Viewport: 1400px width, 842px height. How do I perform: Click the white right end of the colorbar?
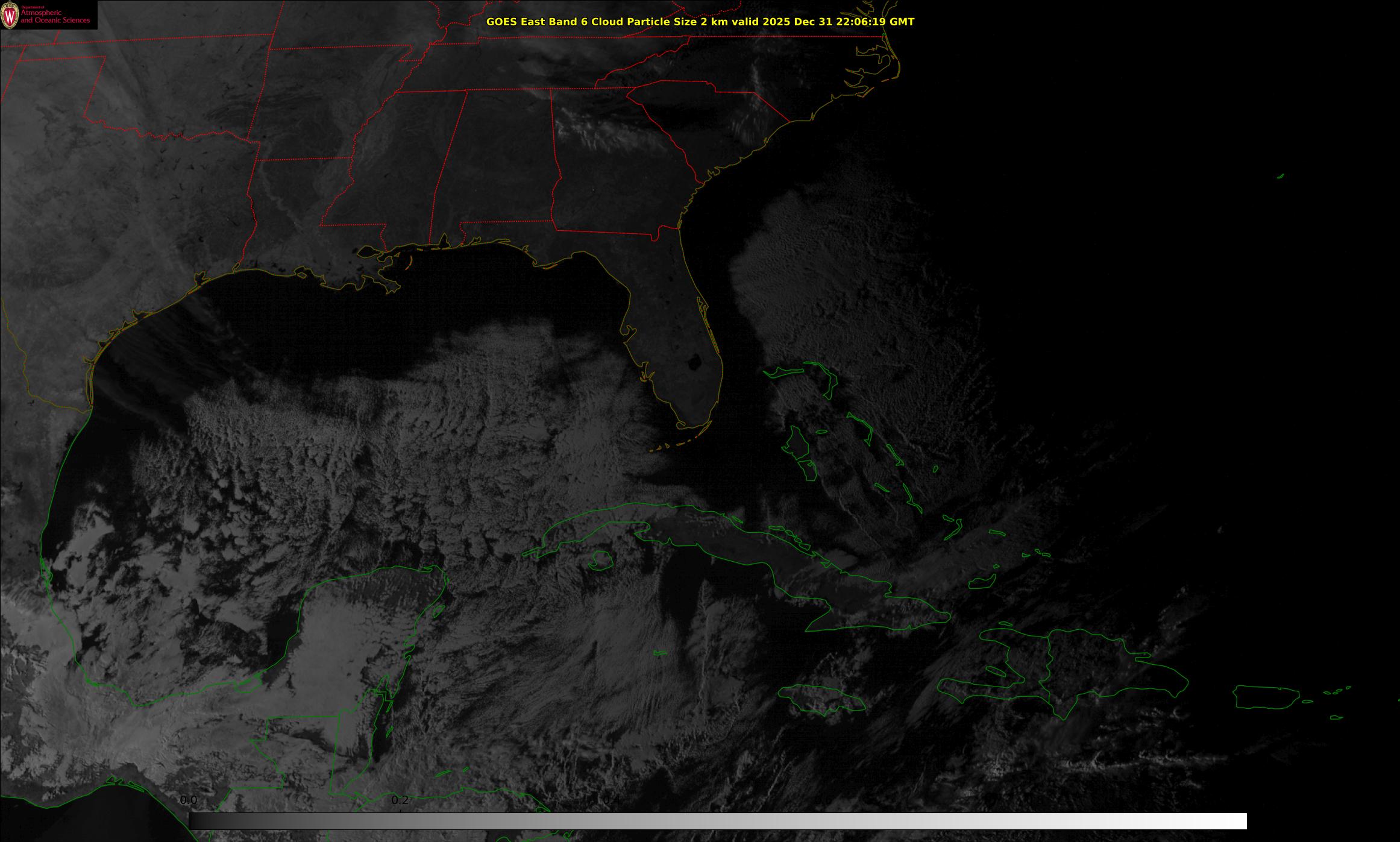click(1235, 821)
